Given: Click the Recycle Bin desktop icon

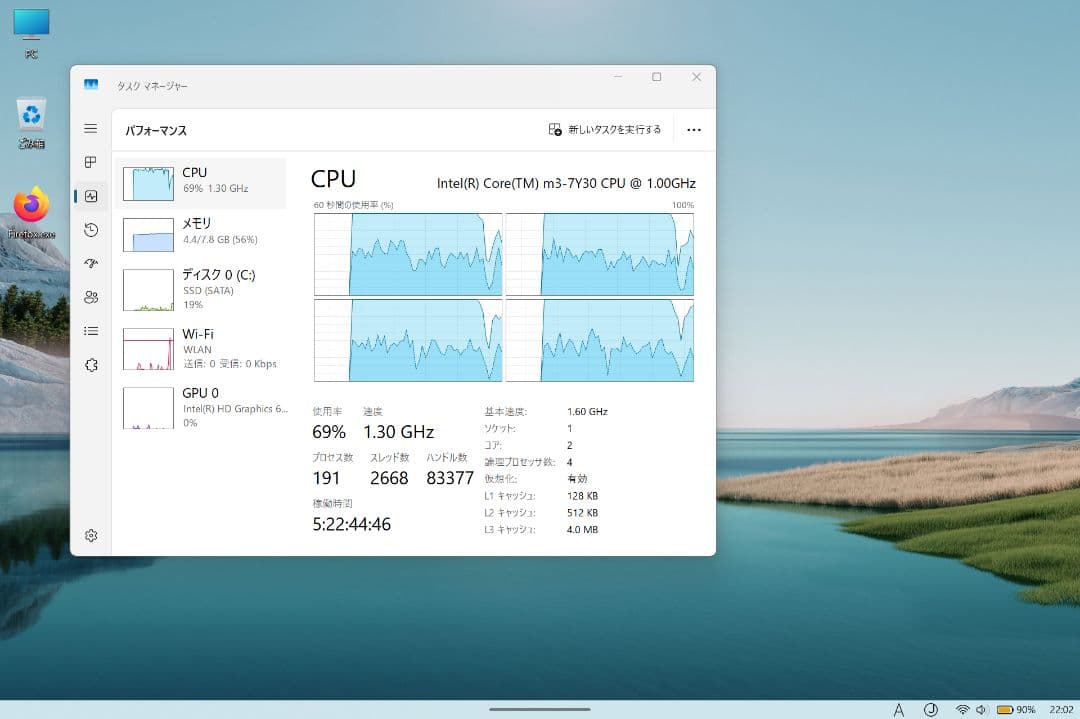Looking at the screenshot, I should (x=32, y=122).
